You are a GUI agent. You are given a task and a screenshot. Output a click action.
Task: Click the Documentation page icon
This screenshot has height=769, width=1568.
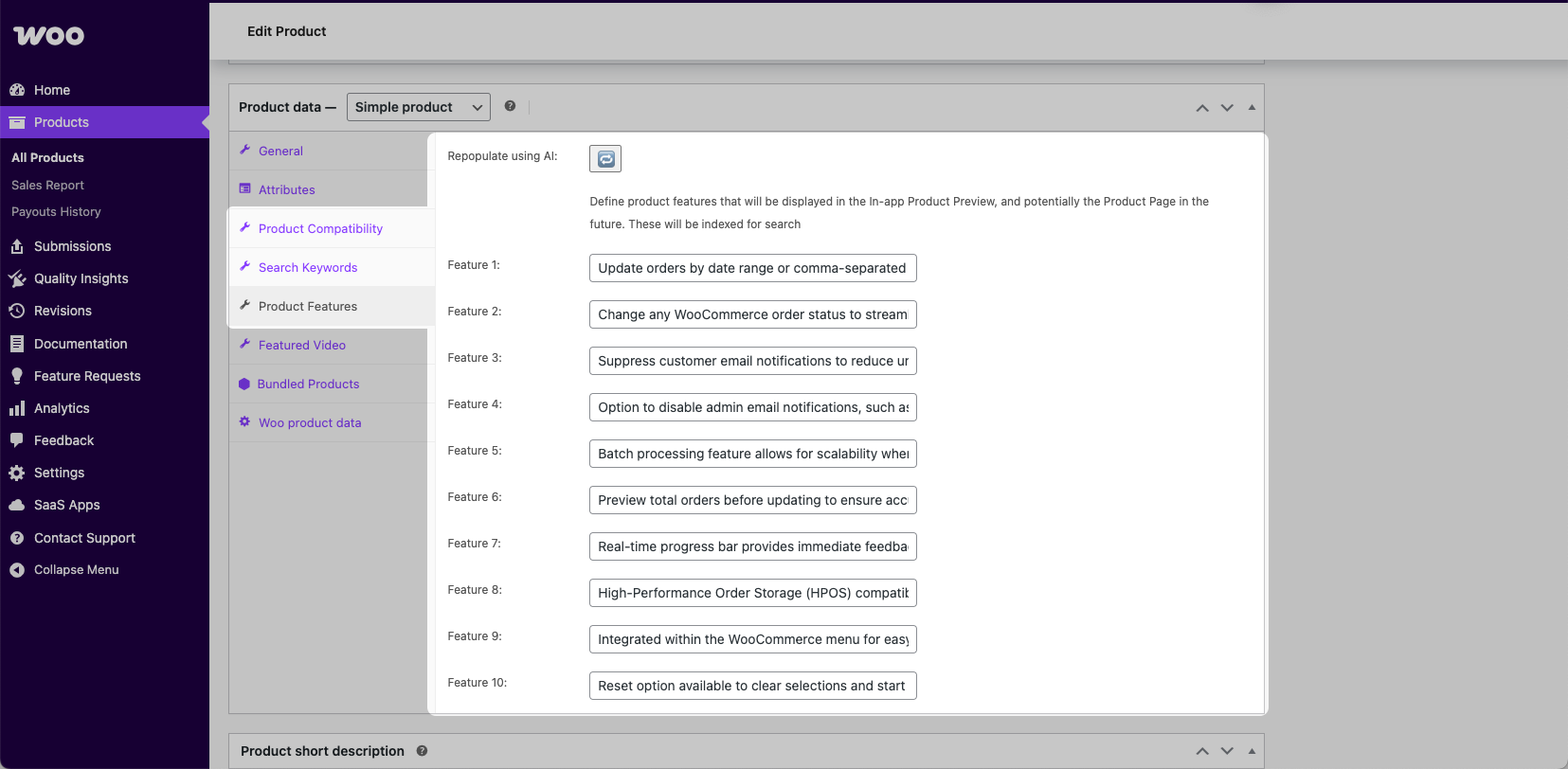17,344
